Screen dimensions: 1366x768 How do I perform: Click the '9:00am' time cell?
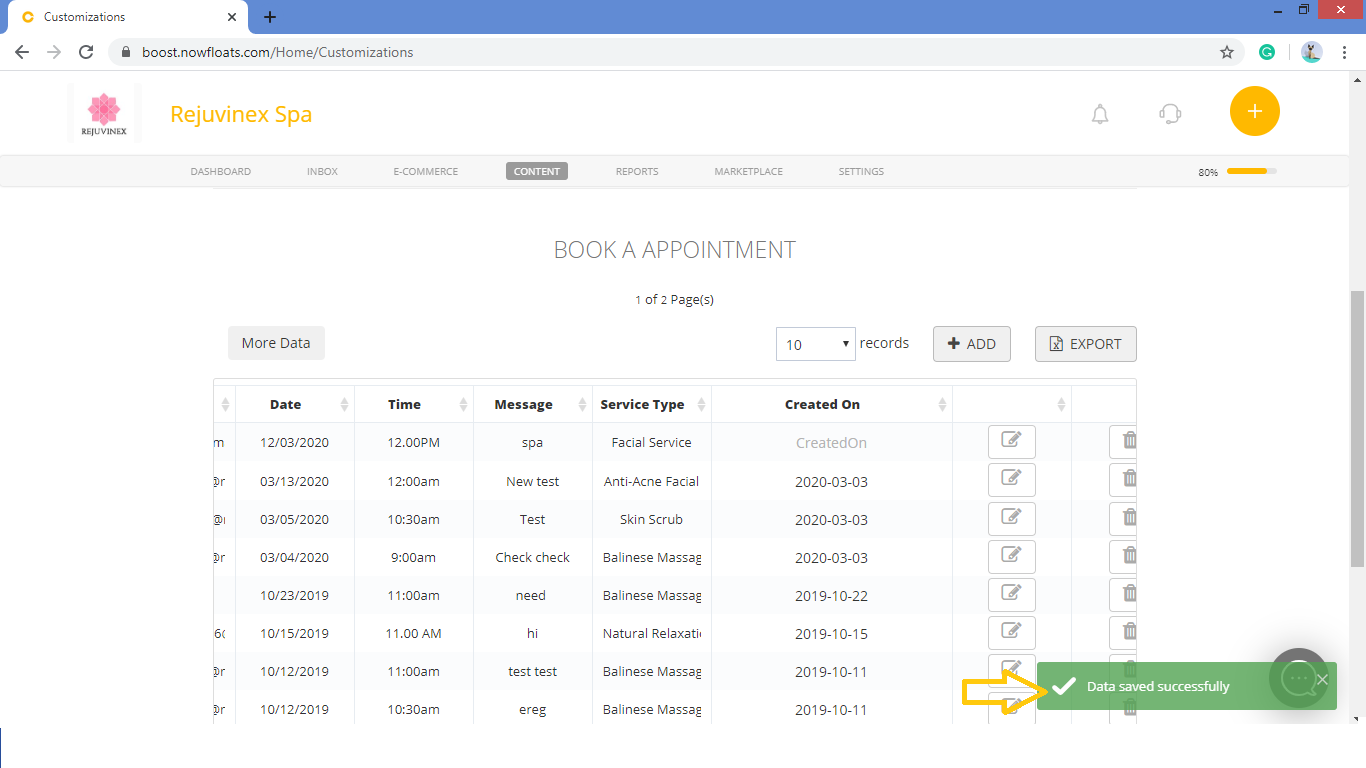(414, 557)
